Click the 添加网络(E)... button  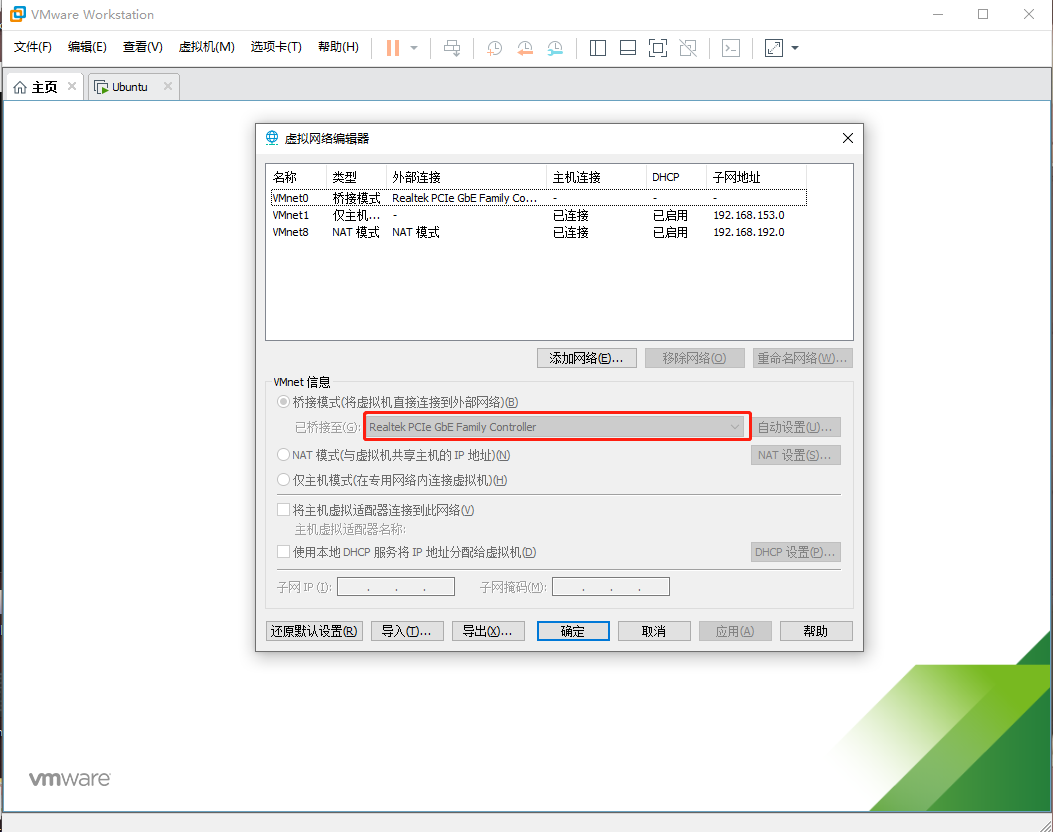586,358
